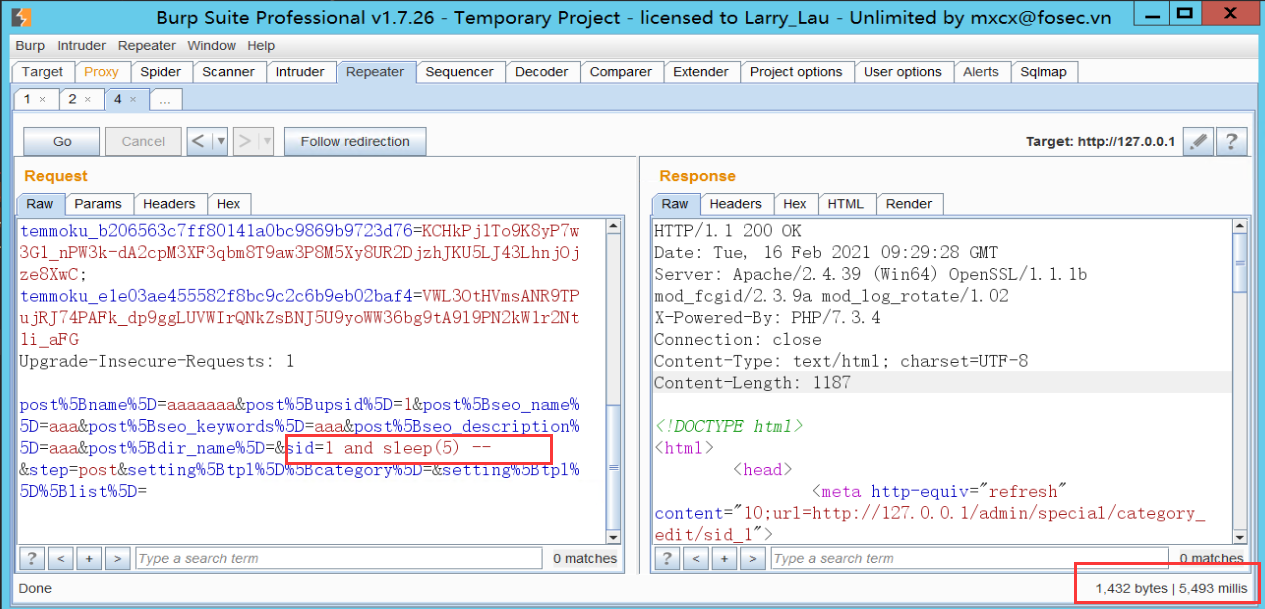The height and width of the screenshot is (609, 1265).
Task: Switch to the Project options tab
Action: (x=796, y=72)
